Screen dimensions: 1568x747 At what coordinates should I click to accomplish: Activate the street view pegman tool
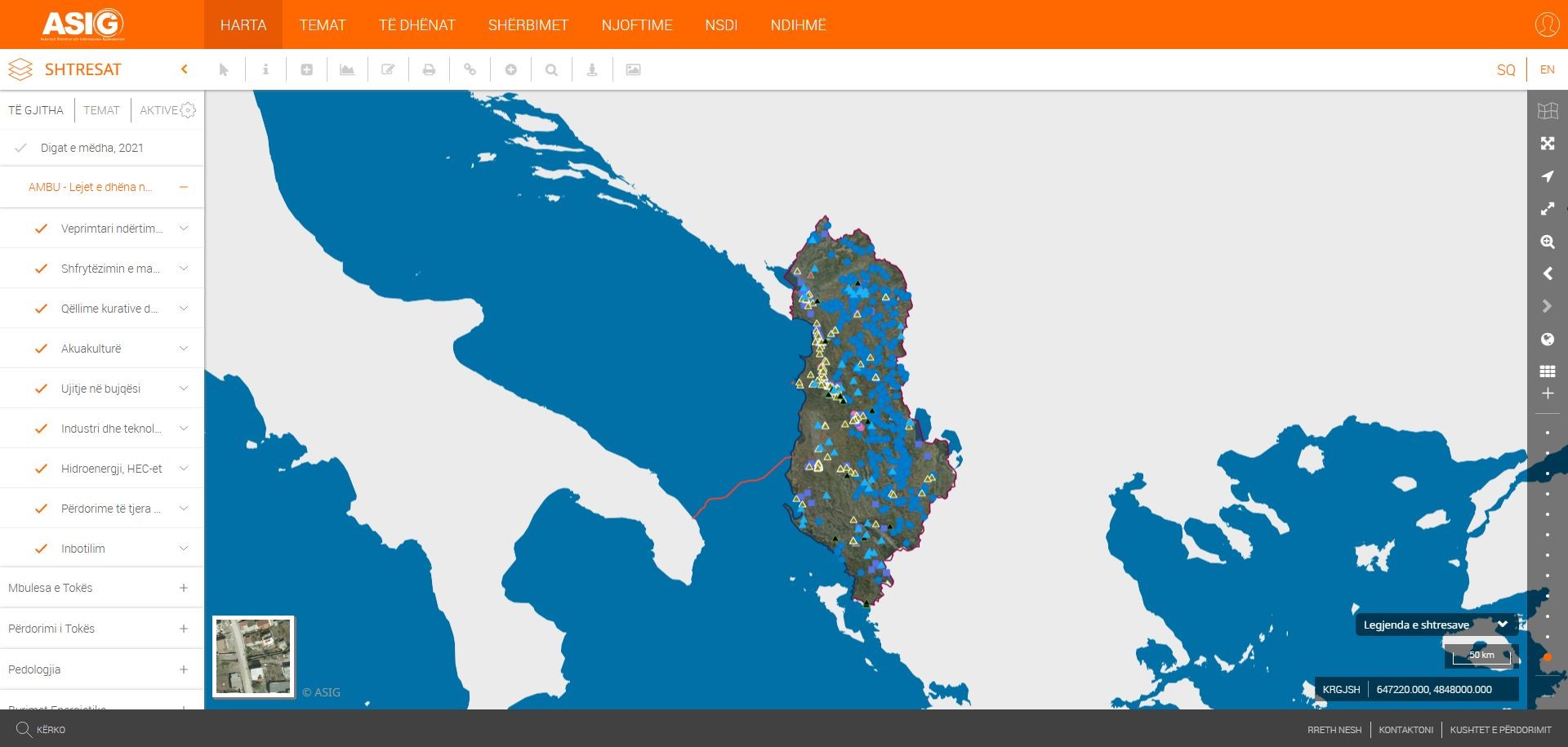pyautogui.click(x=592, y=70)
